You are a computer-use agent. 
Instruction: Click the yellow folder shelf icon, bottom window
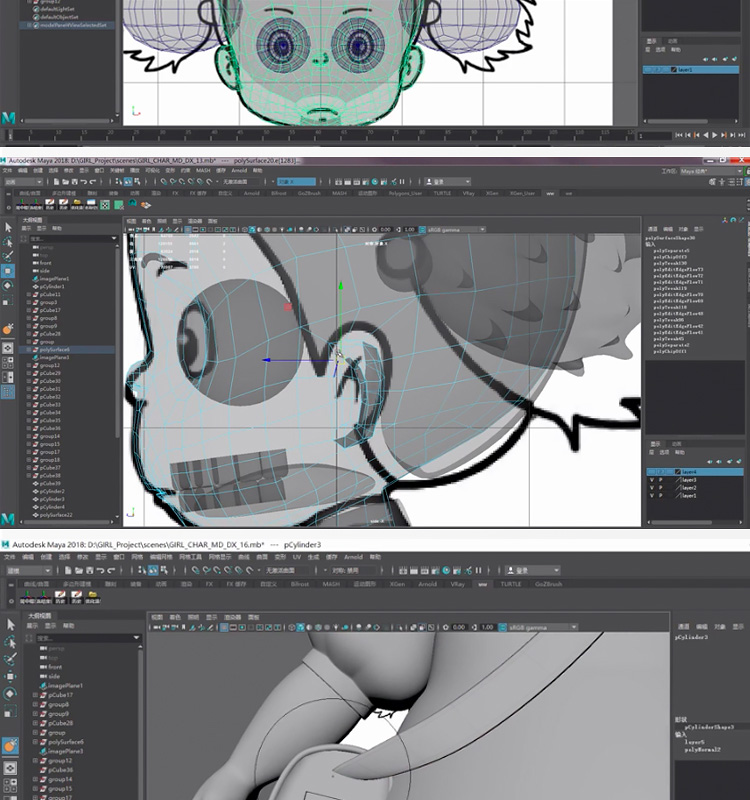(x=93, y=597)
